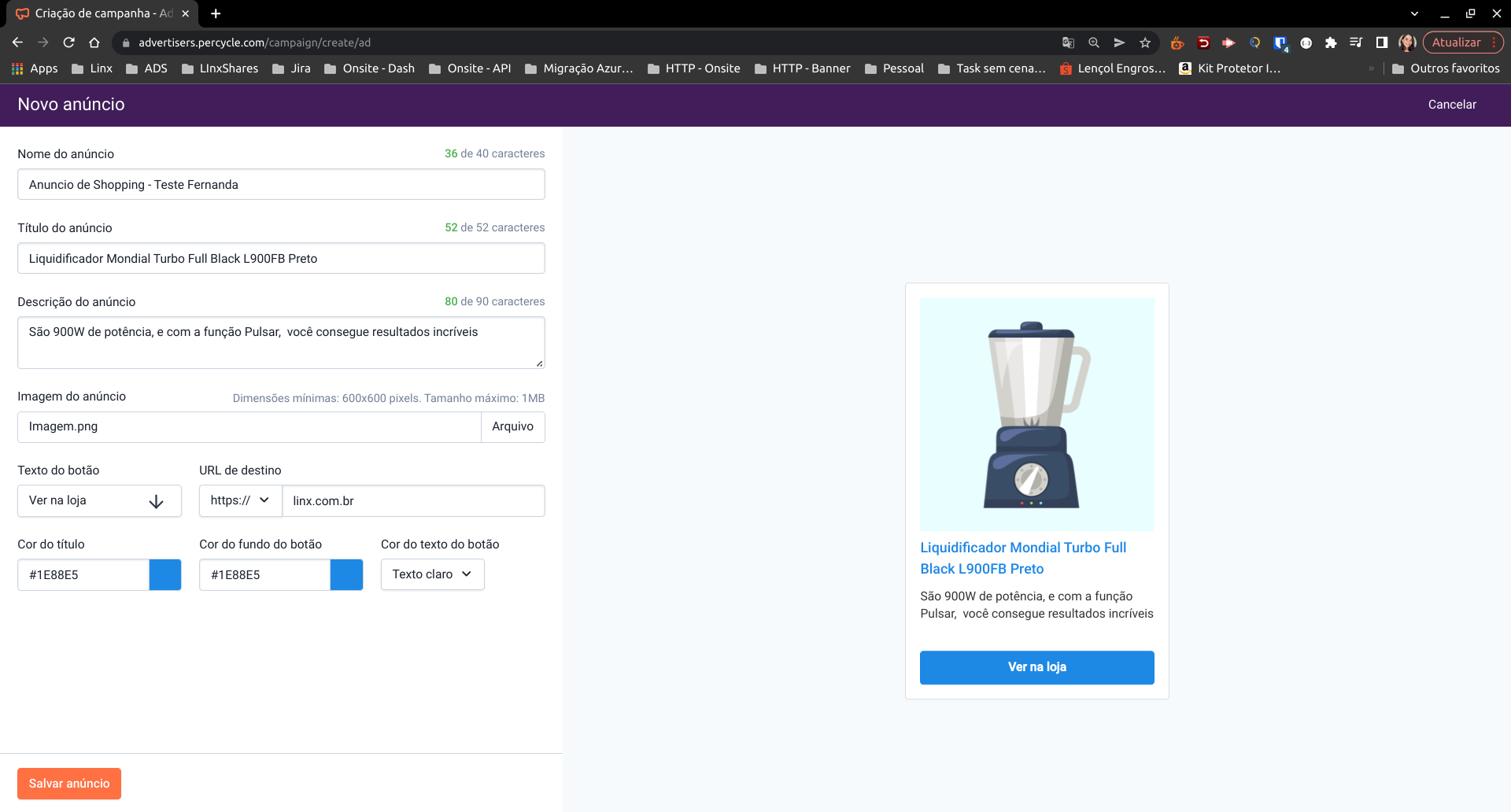Click the Imagem.png file name field
This screenshot has height=812, width=1511.
(249, 427)
